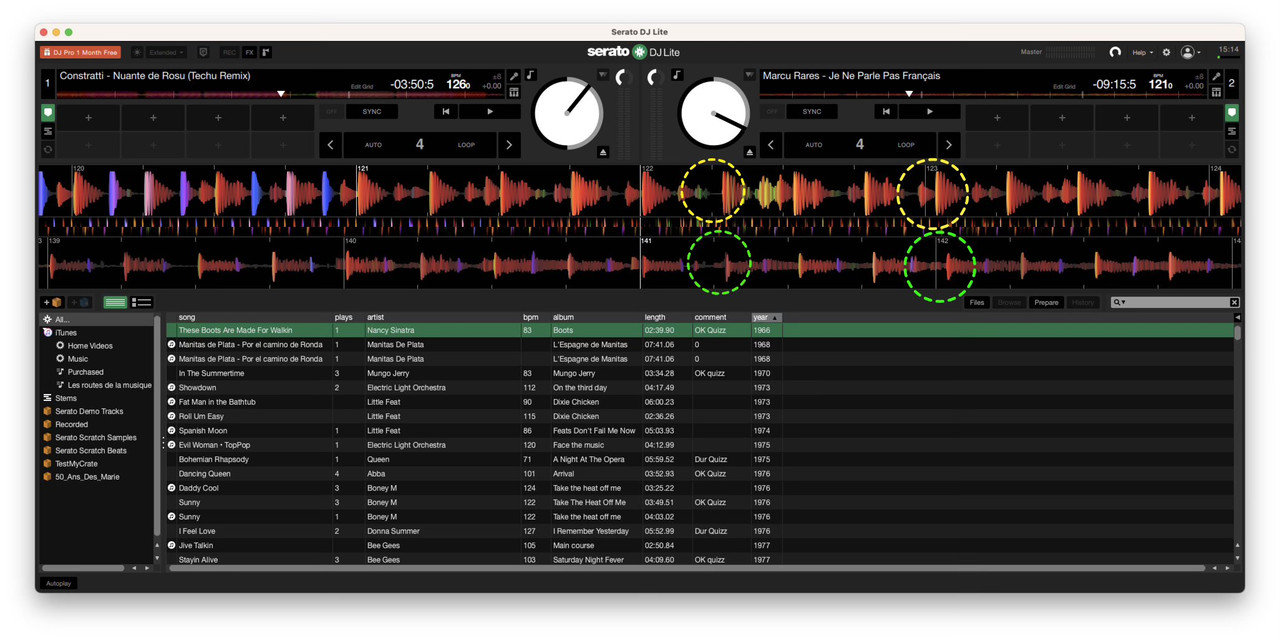Toggle AUTO LOOP 4 on deck 1
The height and width of the screenshot is (639, 1280).
419,145
